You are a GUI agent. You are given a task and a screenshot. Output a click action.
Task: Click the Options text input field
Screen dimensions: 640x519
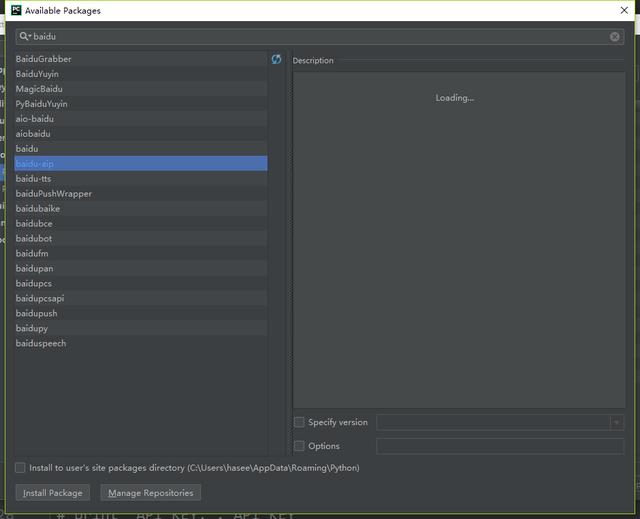pyautogui.click(x=500, y=446)
